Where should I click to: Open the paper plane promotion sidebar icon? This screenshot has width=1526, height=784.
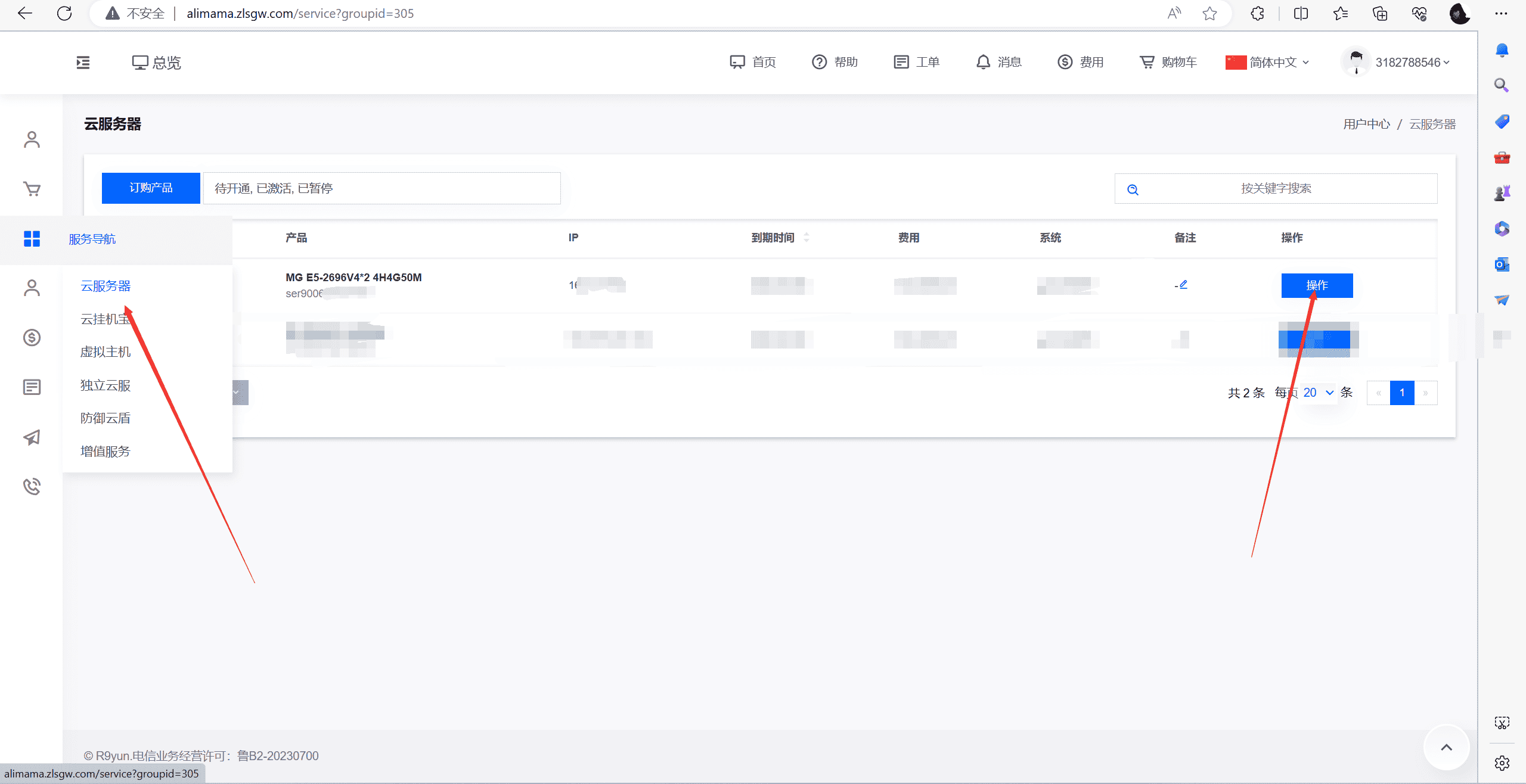(x=32, y=437)
